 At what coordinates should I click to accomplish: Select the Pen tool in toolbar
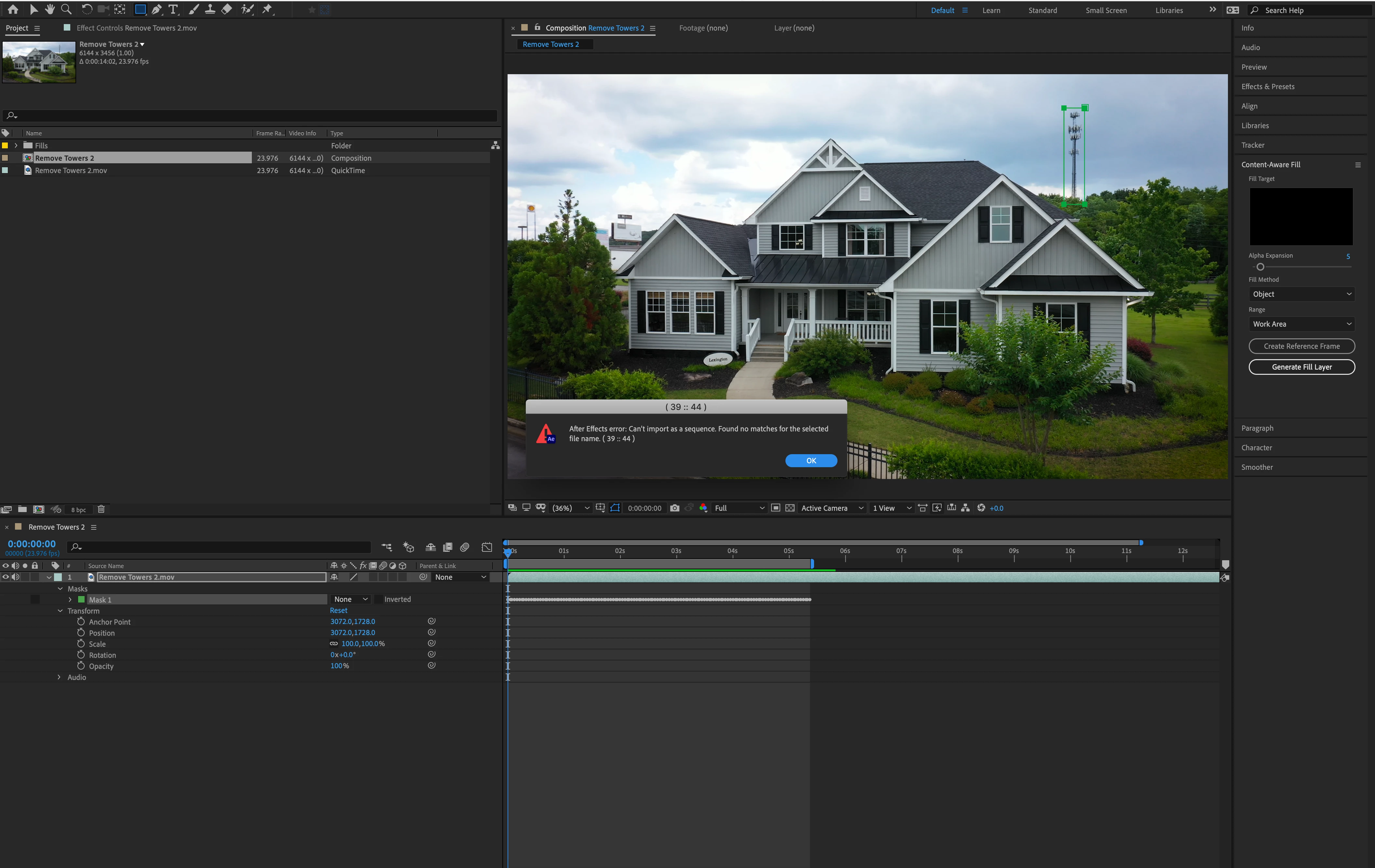coord(156,9)
